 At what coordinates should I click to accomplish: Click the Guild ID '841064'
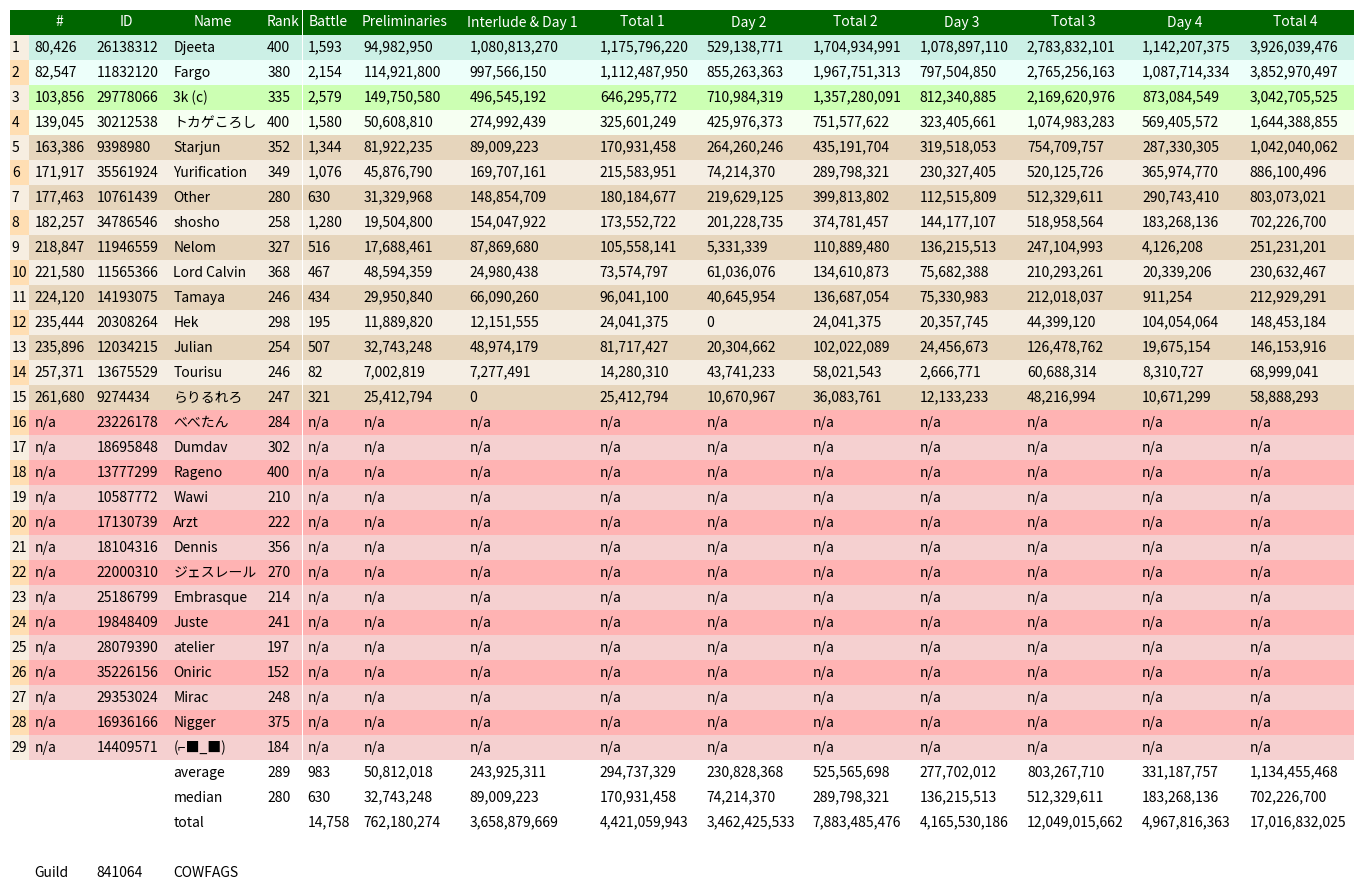(119, 872)
